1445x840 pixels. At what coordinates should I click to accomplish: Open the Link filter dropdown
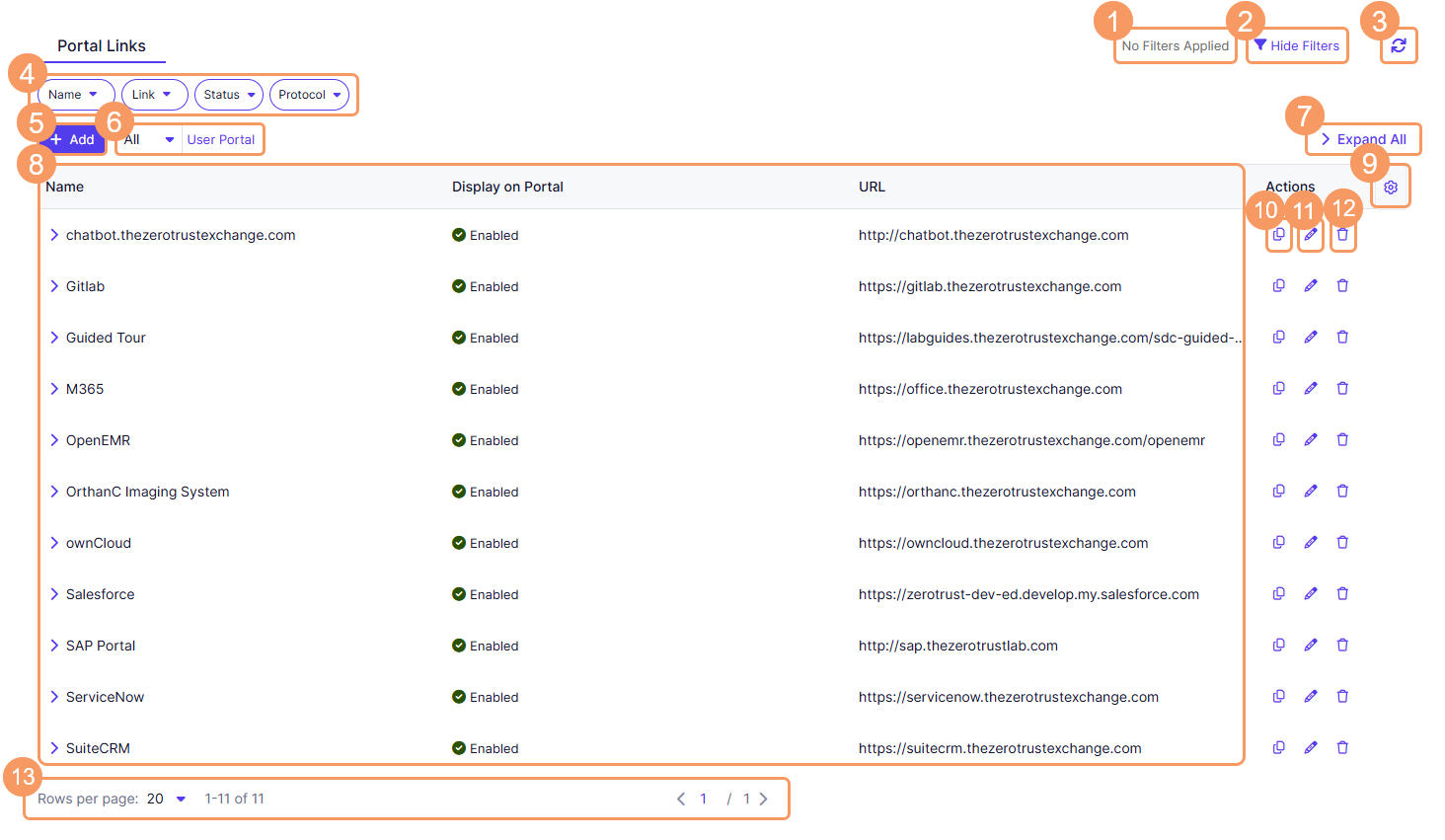[155, 95]
